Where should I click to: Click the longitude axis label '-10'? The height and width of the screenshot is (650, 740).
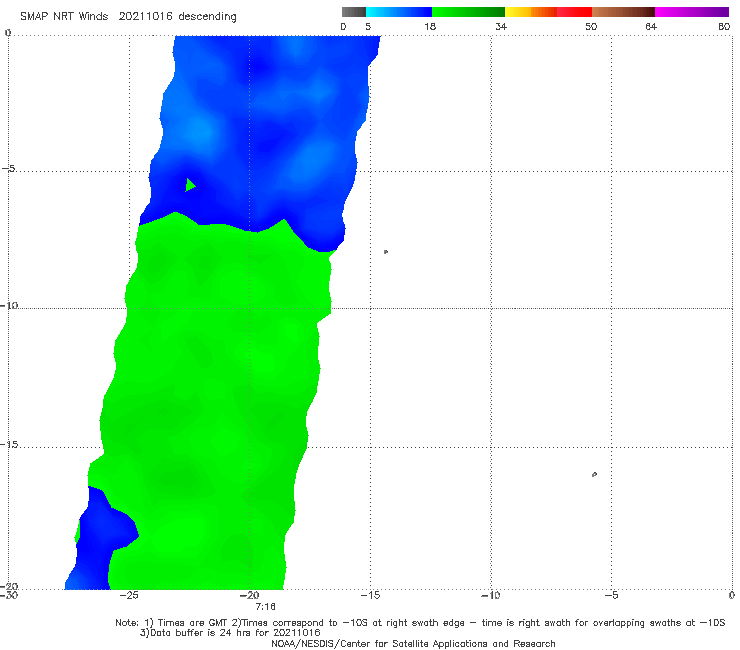pos(490,595)
